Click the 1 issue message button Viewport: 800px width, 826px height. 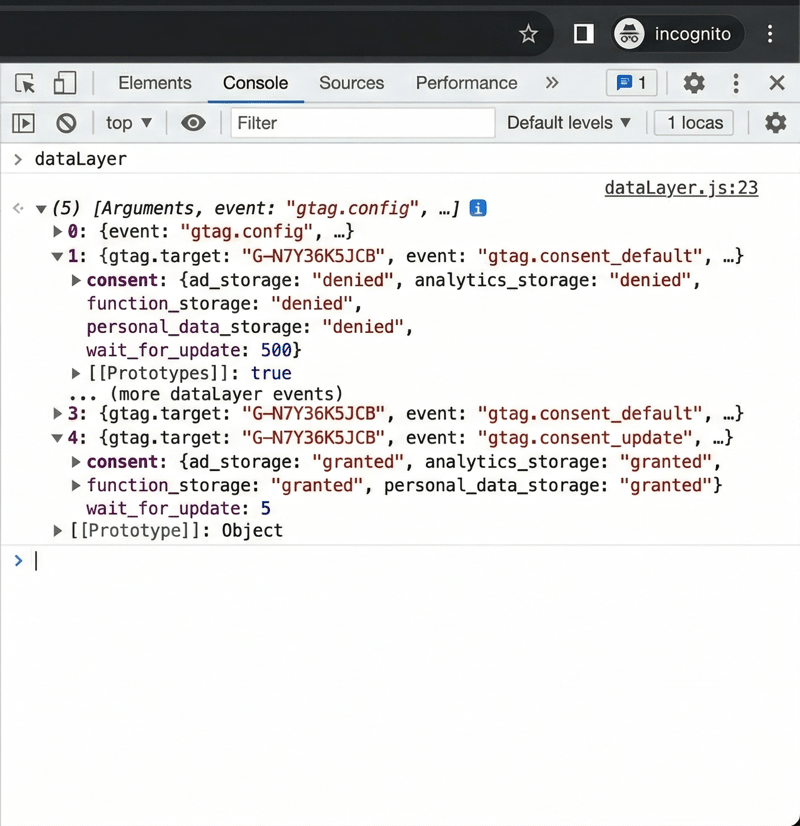click(631, 83)
